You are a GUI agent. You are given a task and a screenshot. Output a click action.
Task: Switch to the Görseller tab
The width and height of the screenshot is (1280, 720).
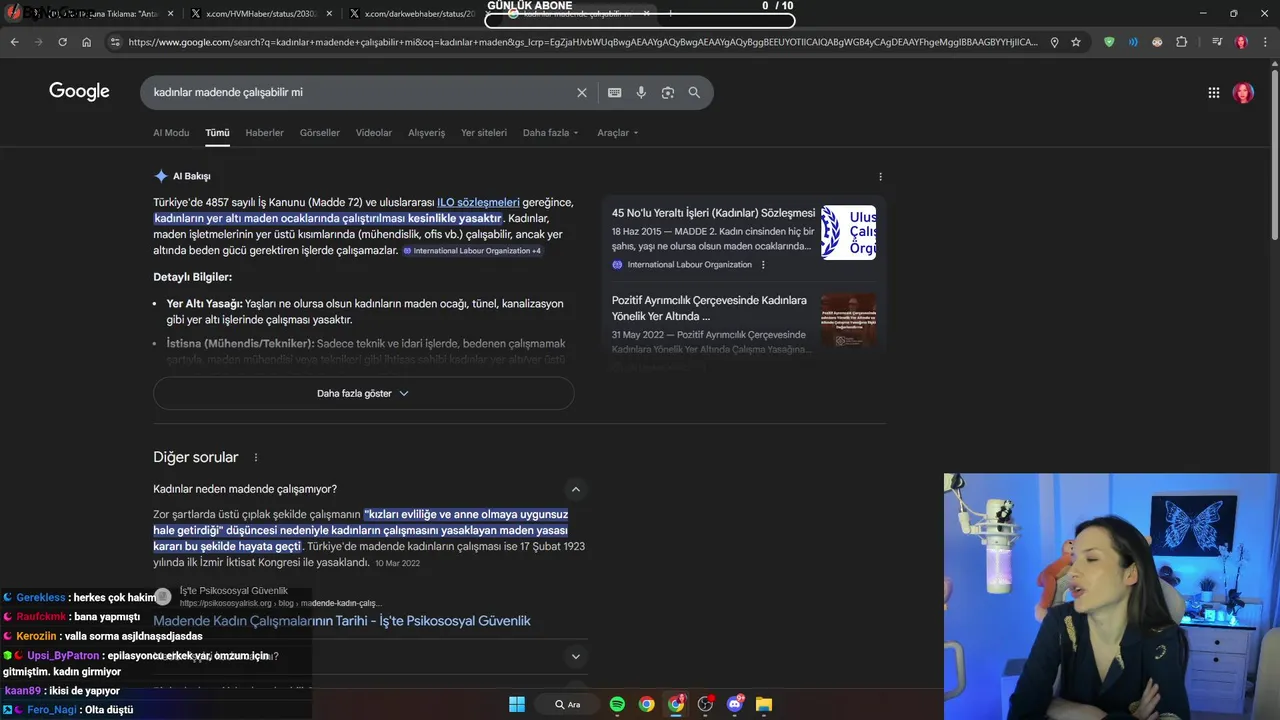320,133
